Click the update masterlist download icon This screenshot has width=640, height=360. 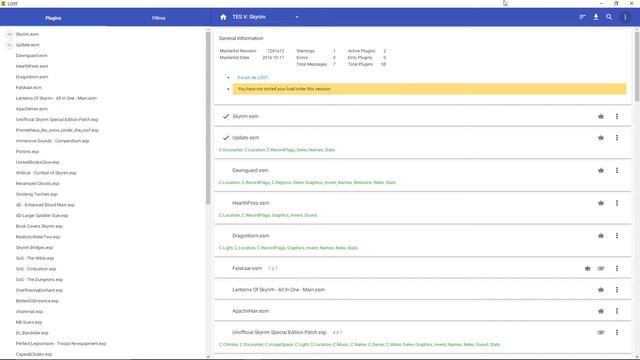[x=596, y=17]
